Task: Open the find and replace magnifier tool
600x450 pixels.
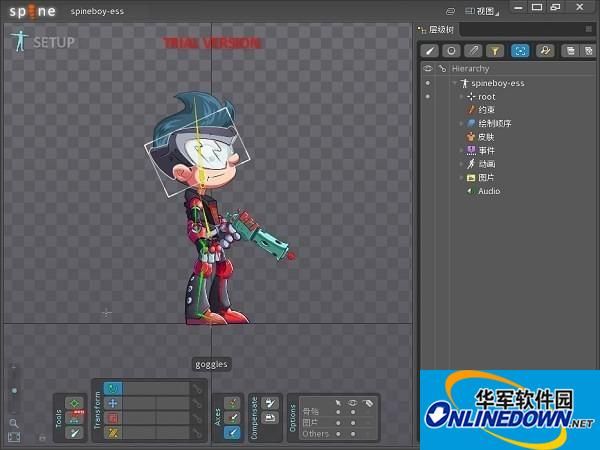Action: tap(545, 51)
